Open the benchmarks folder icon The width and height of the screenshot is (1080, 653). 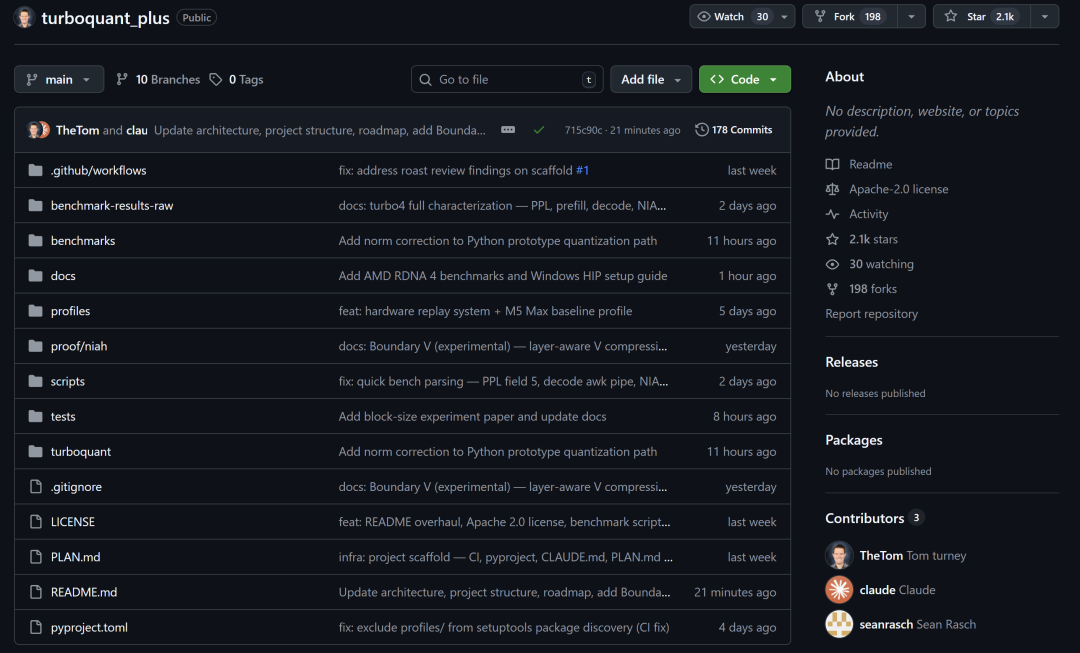[x=36, y=241]
